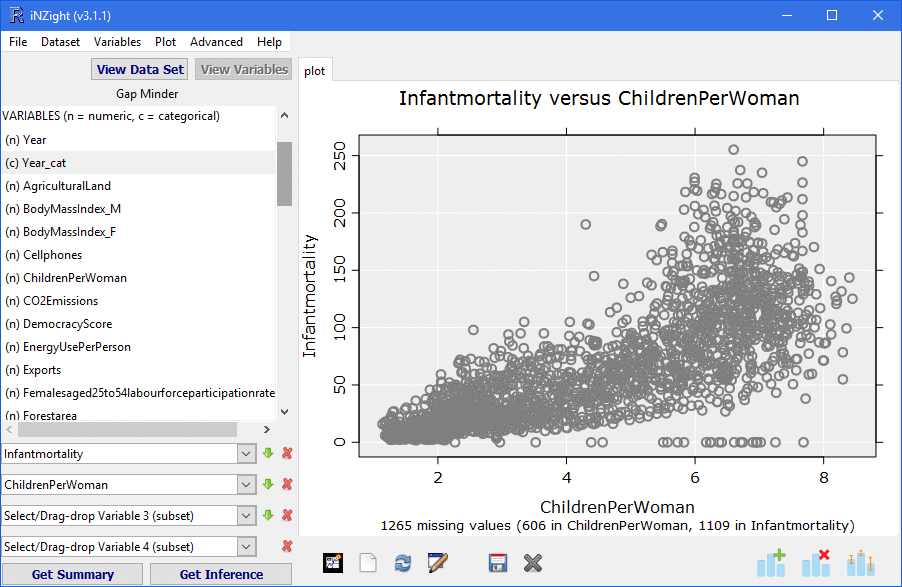
Task: Open the Variable 3 subset dropdown
Action: 247,516
